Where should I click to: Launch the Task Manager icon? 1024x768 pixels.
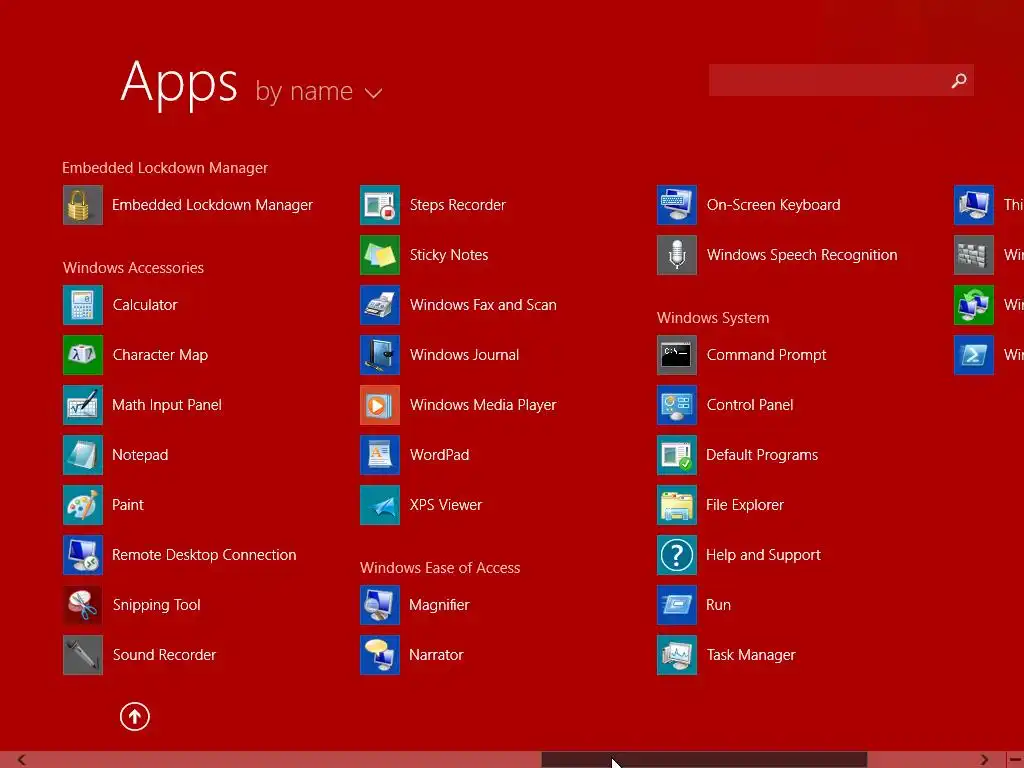(x=677, y=655)
